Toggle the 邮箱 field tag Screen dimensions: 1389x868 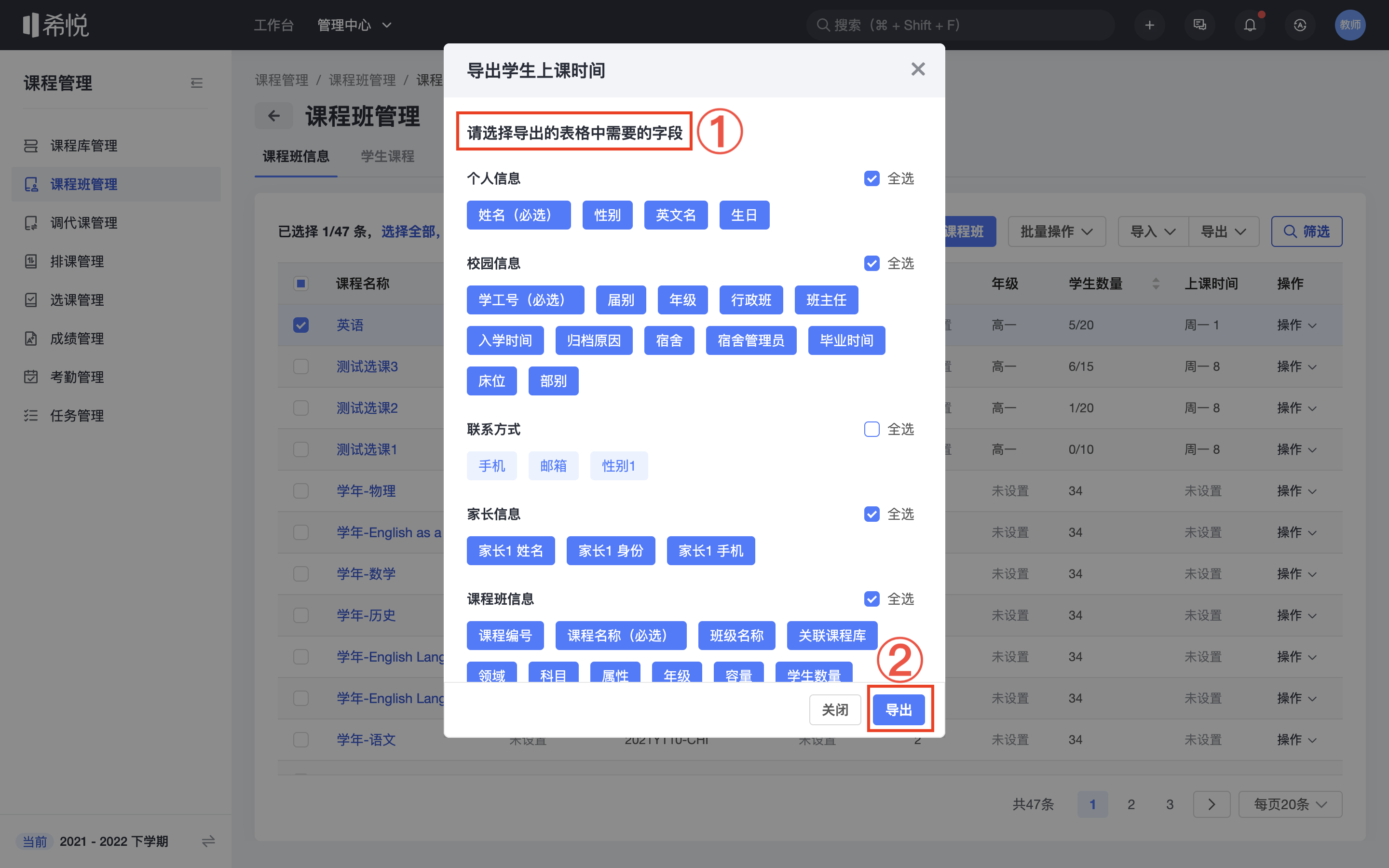pos(553,465)
